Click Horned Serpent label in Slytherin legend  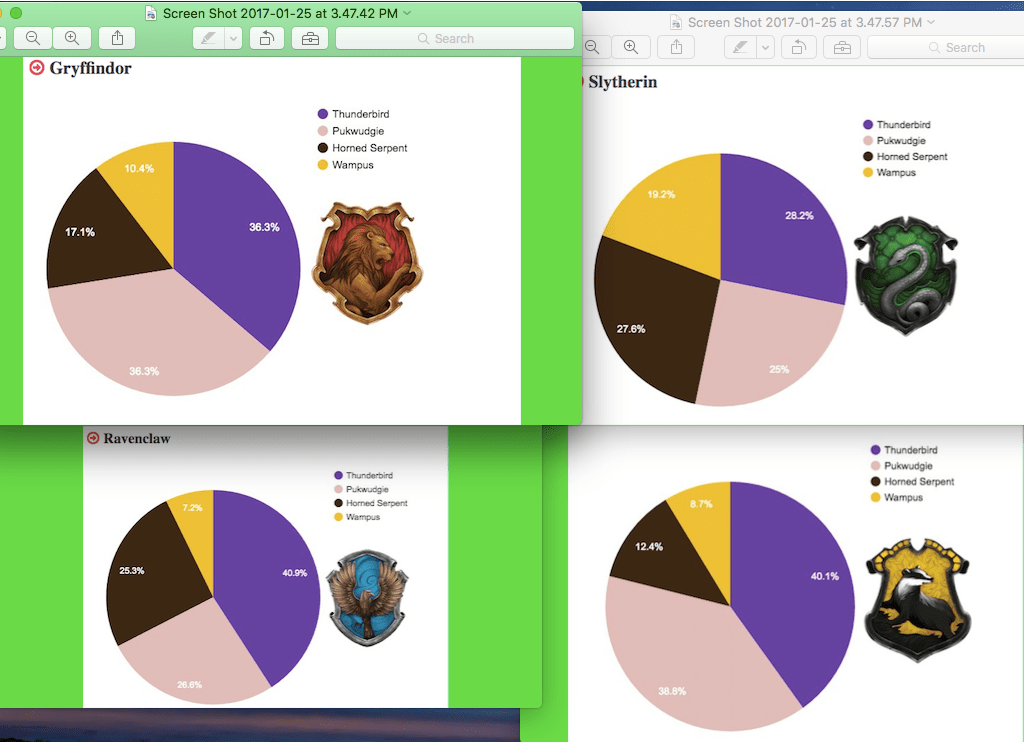coord(912,157)
